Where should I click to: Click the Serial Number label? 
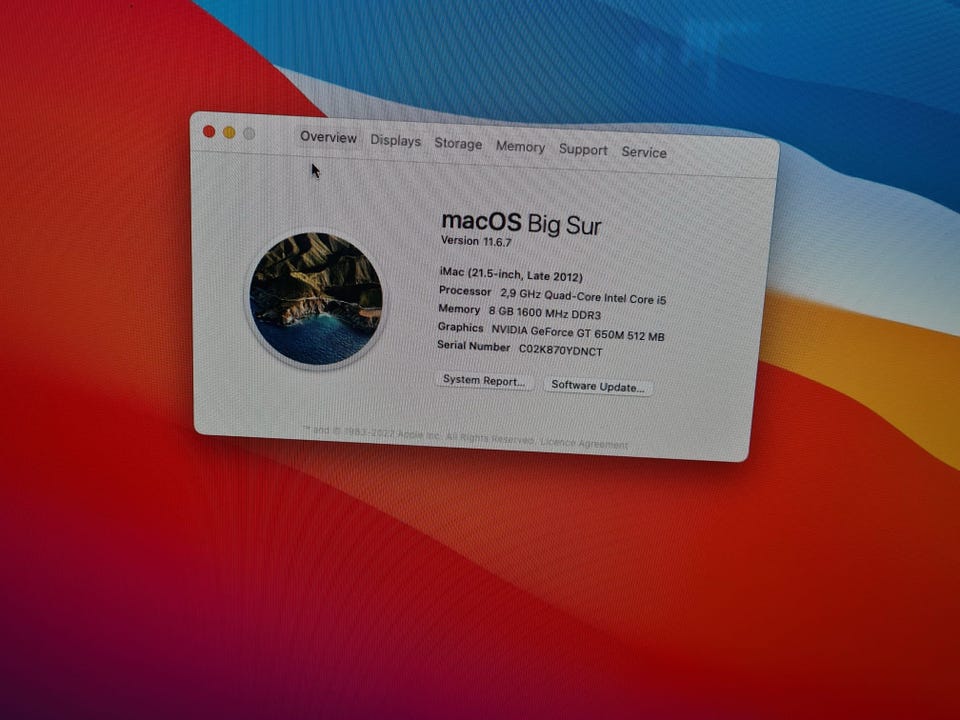[473, 346]
